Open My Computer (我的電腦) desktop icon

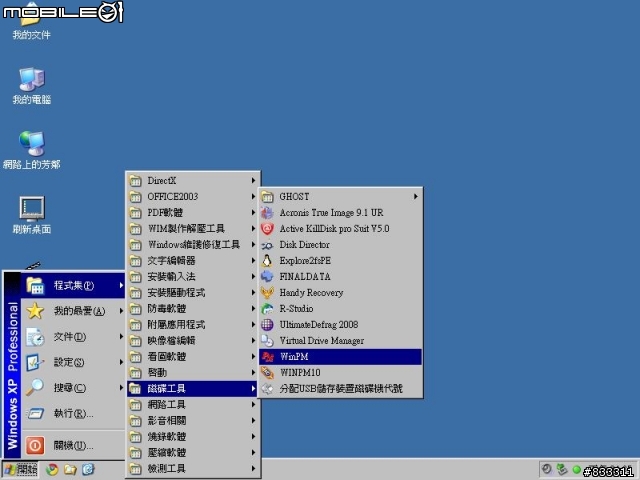(x=31, y=86)
